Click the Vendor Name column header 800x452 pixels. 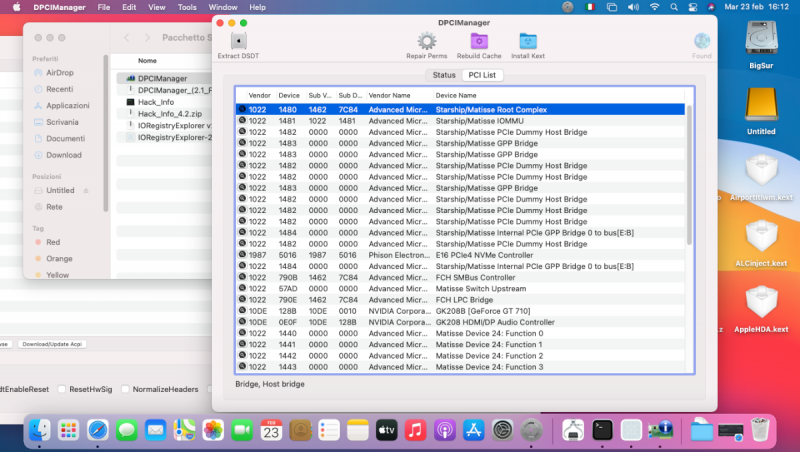coord(390,95)
